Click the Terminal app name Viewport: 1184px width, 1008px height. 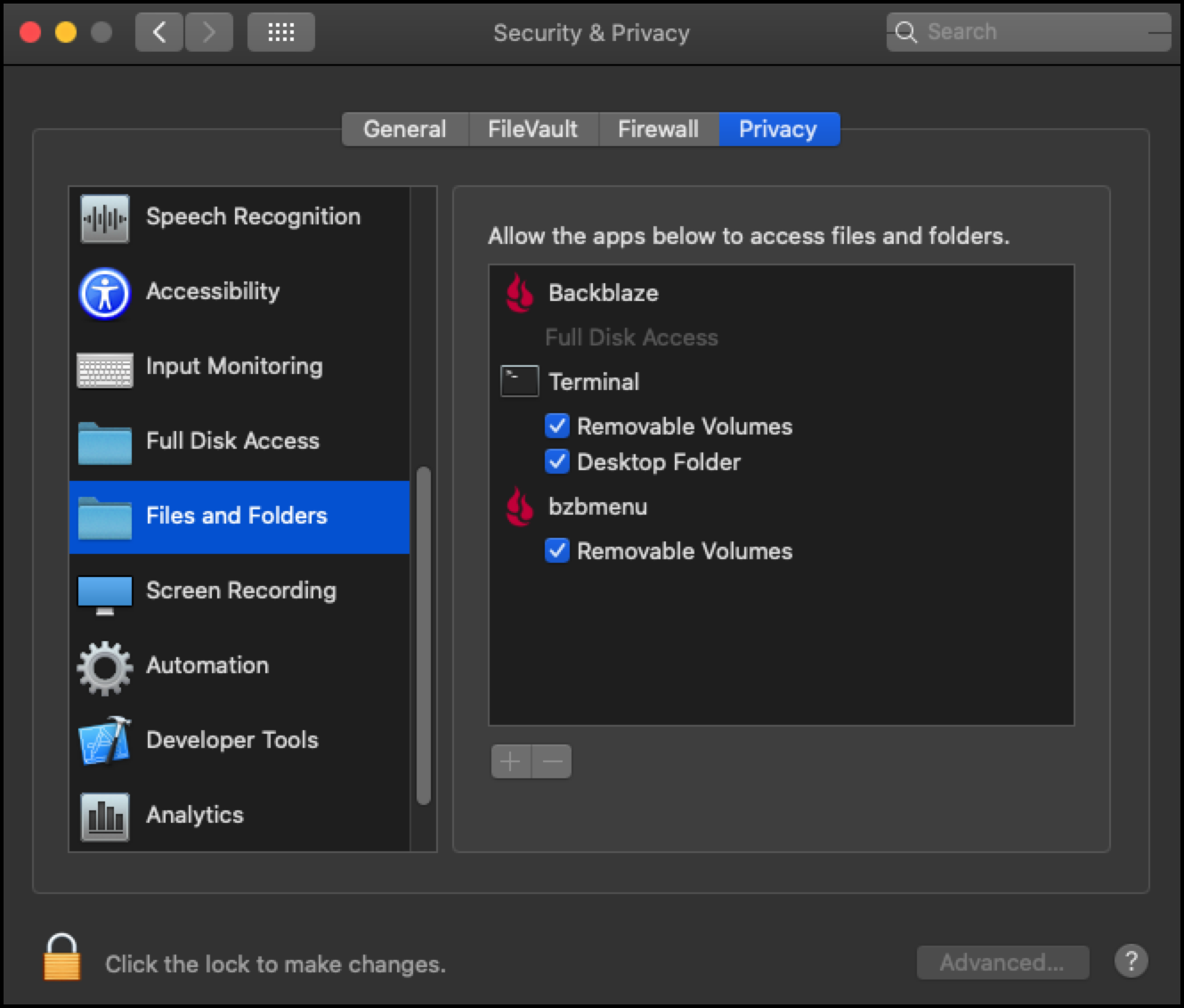pos(594,382)
